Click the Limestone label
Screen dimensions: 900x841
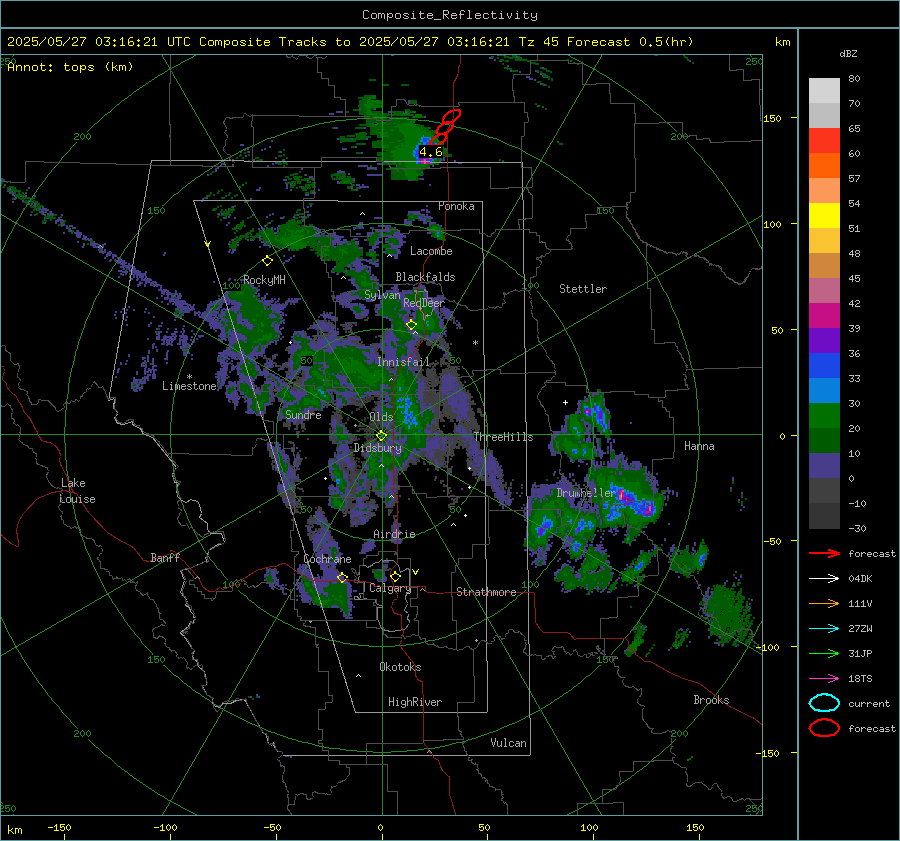pyautogui.click(x=189, y=386)
